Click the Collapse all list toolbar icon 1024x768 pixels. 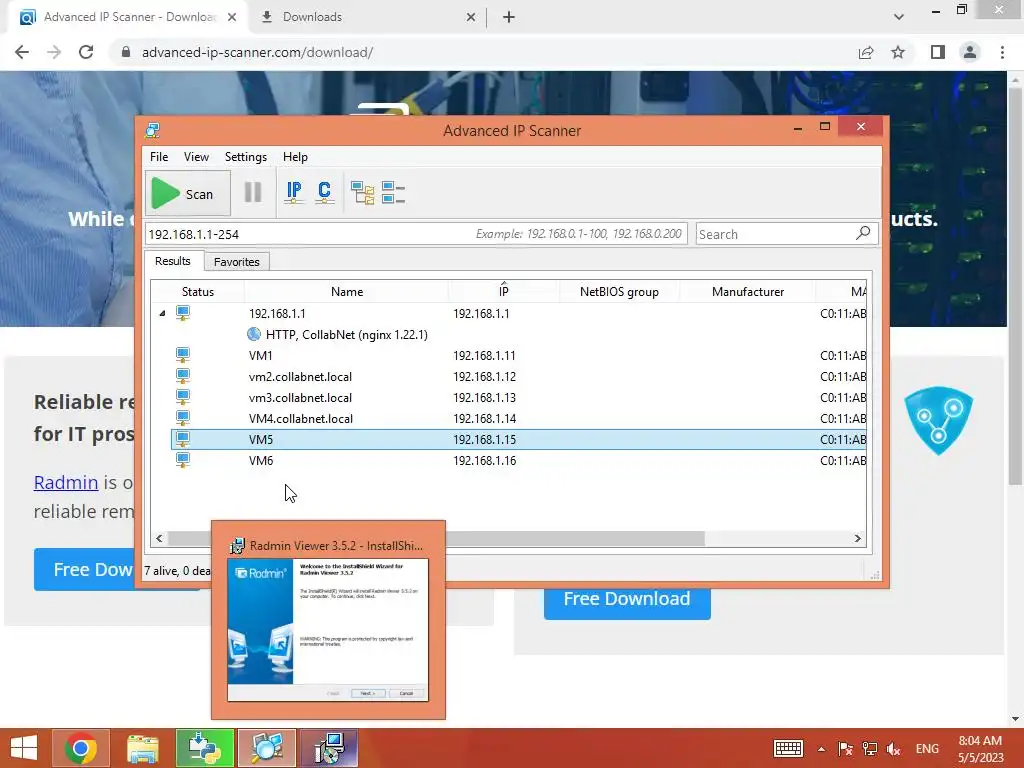[393, 193]
